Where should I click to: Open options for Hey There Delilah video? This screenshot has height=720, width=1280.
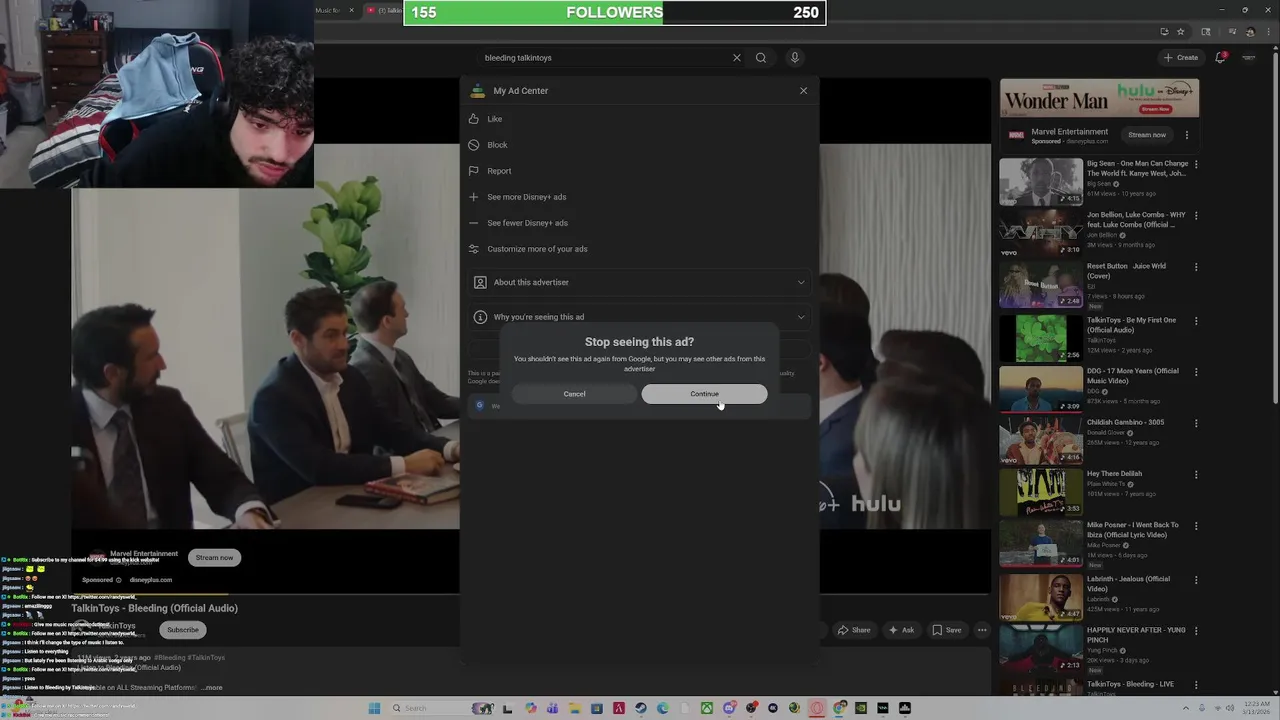1196,474
